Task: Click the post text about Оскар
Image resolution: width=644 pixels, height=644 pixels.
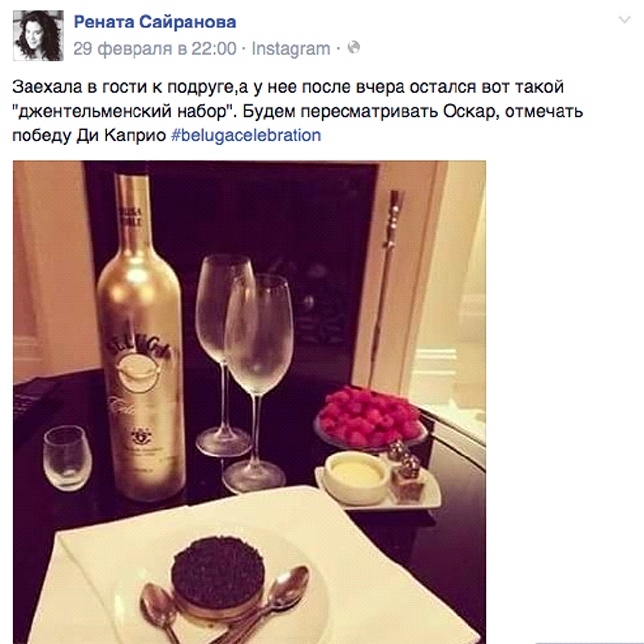Action: [x=297, y=111]
